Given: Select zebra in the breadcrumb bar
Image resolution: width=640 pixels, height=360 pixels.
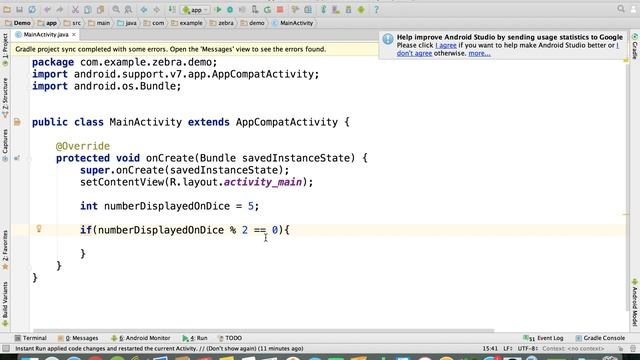Looking at the screenshot, I should (222, 23).
